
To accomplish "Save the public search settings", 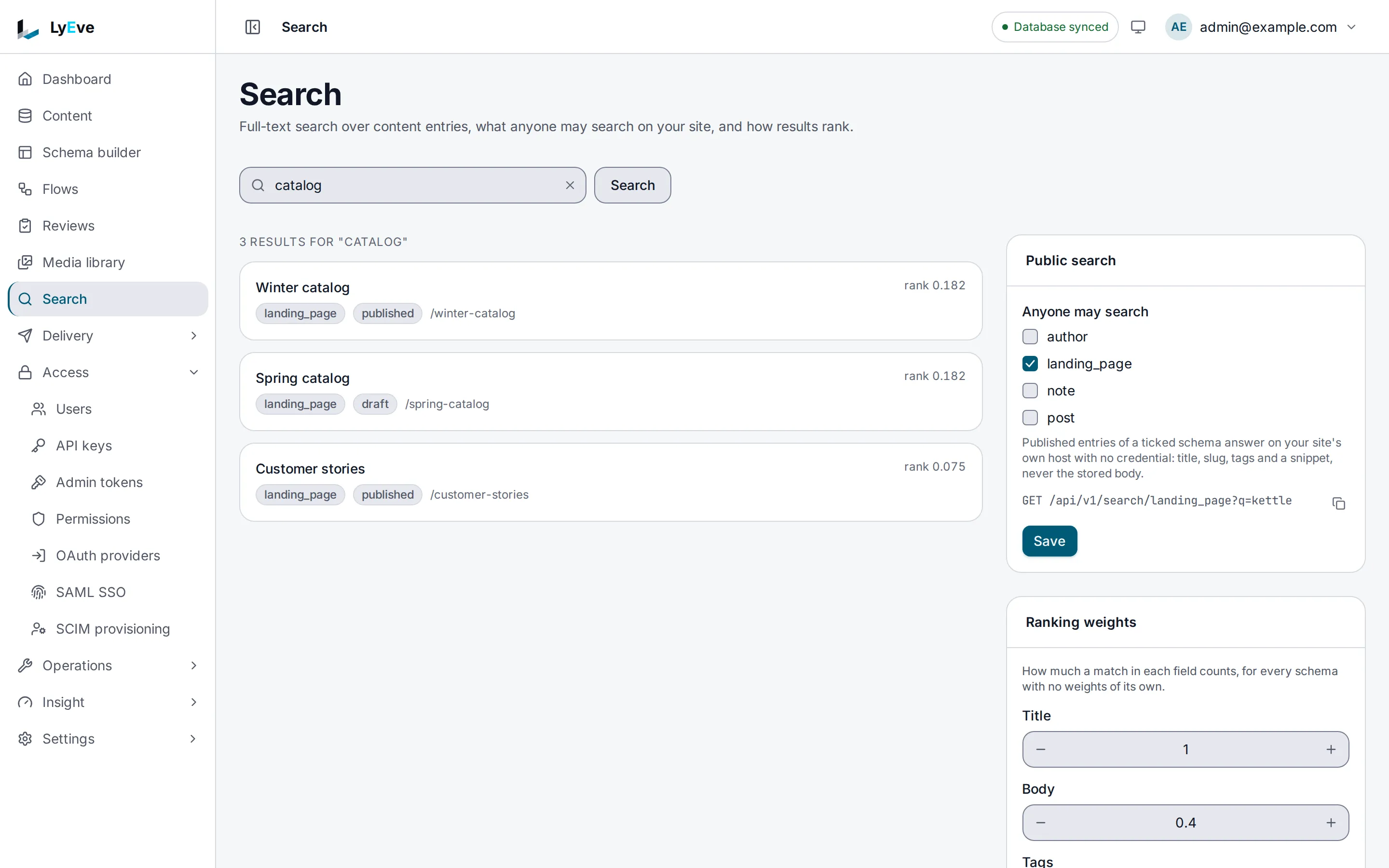I will point(1049,541).
